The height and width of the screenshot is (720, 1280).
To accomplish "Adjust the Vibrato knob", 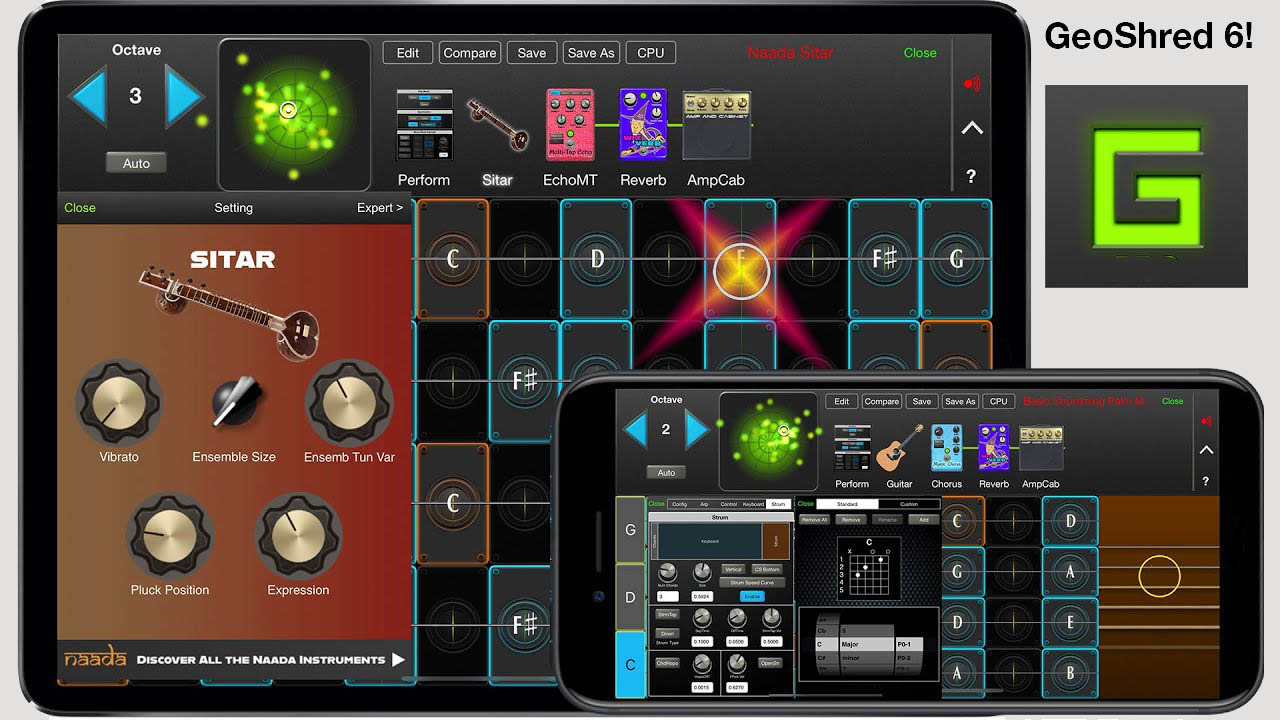I will pyautogui.click(x=119, y=402).
